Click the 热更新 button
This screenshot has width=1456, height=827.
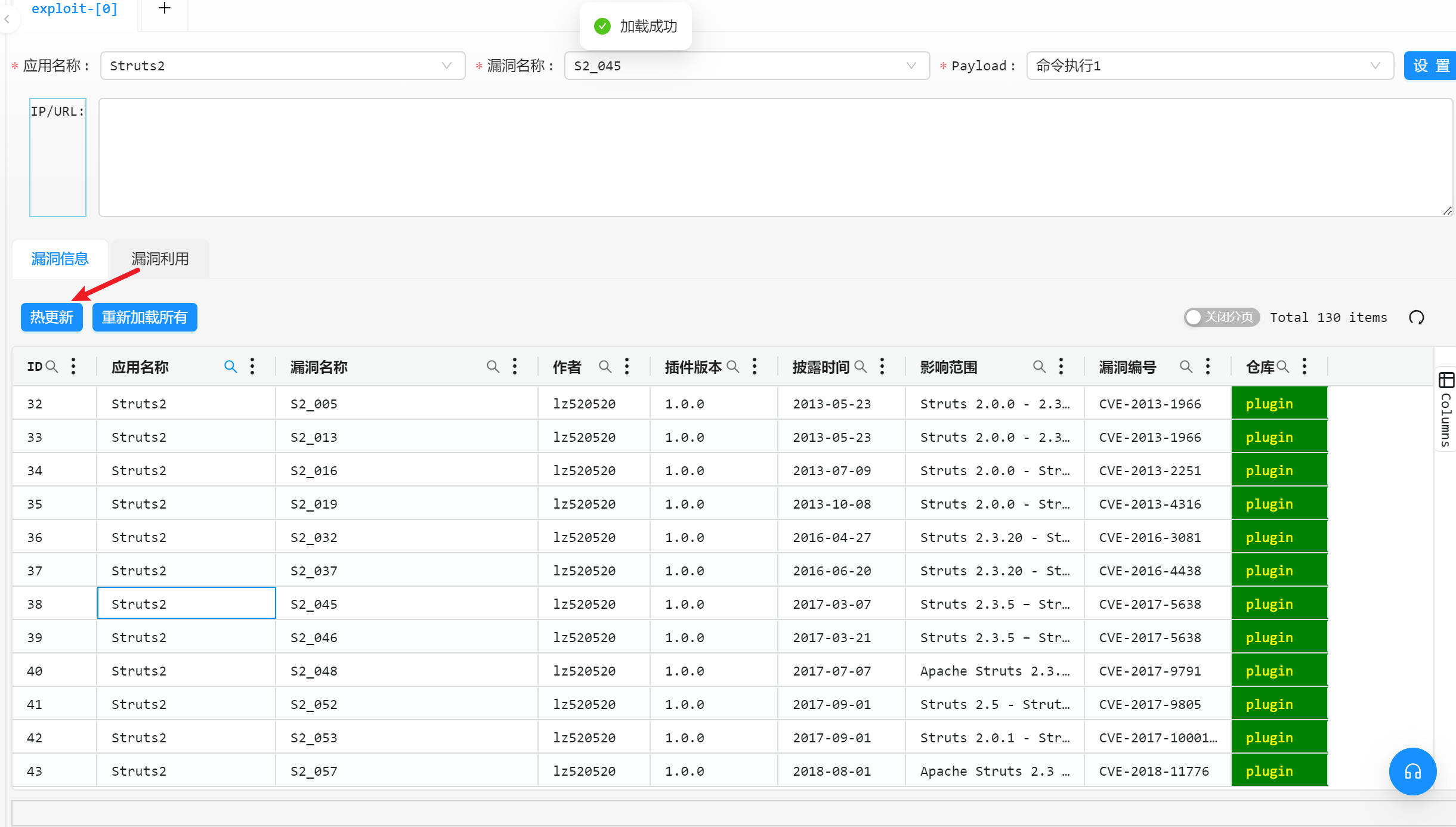coord(52,317)
